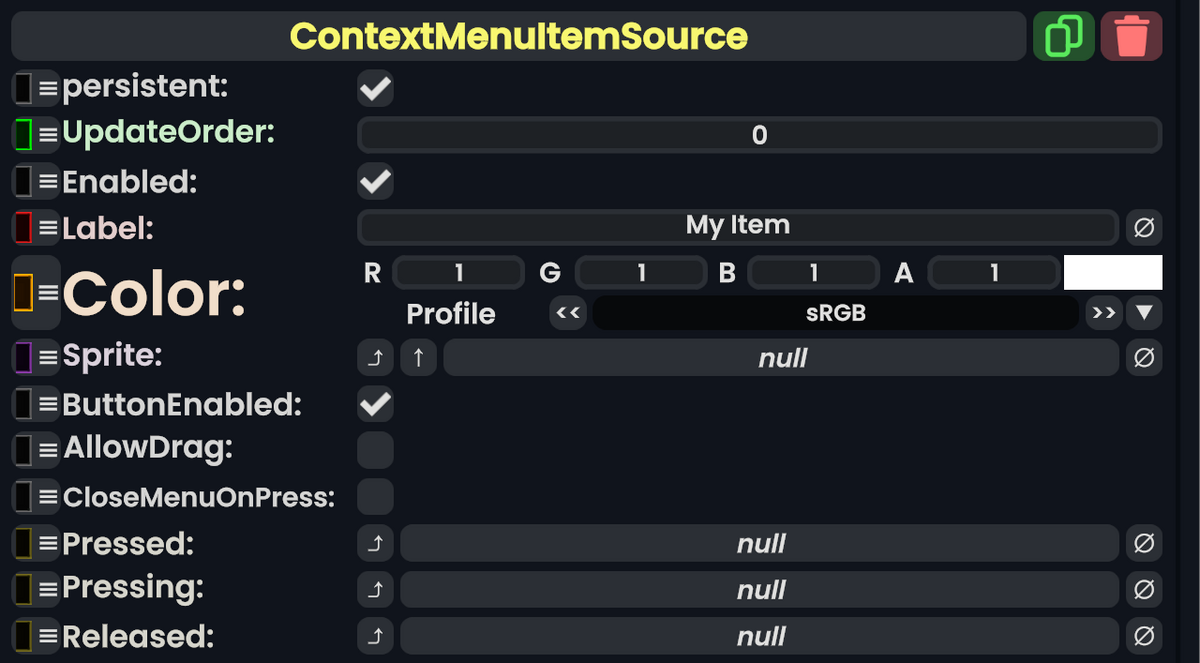Uncheck the ButtonEnabled checkbox
The height and width of the screenshot is (663, 1200).
pyautogui.click(x=375, y=404)
